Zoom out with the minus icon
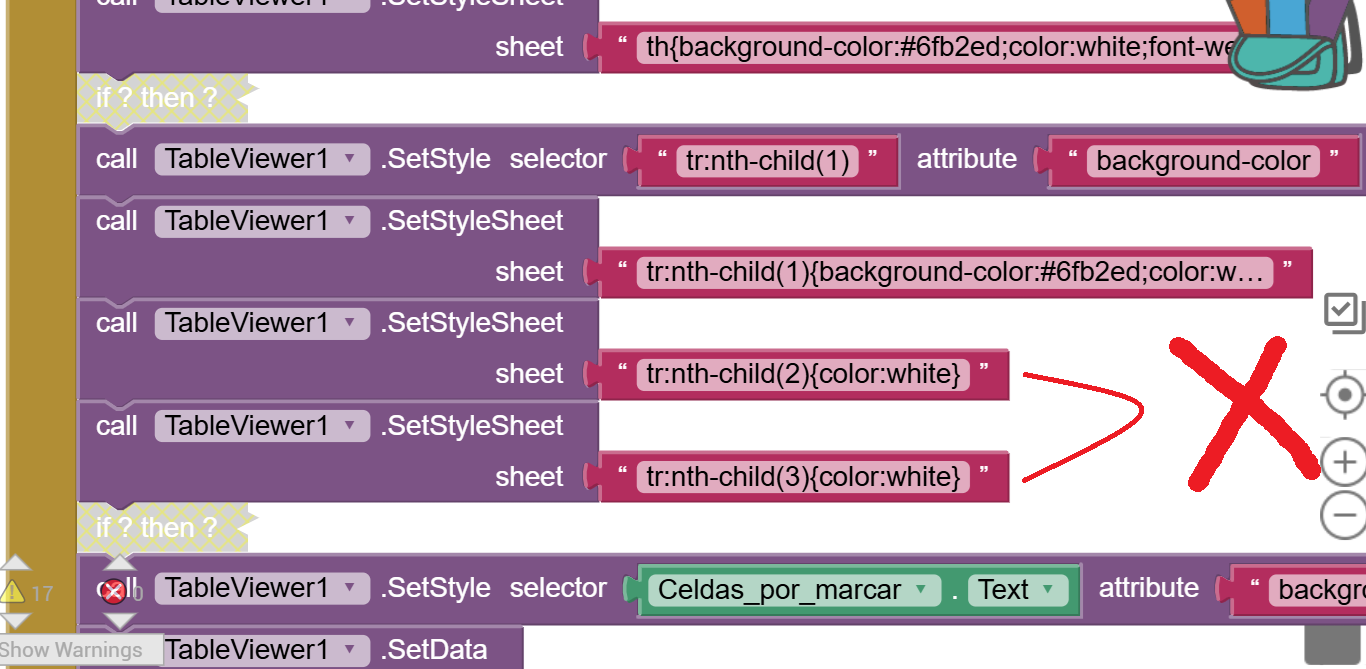 coord(1344,516)
